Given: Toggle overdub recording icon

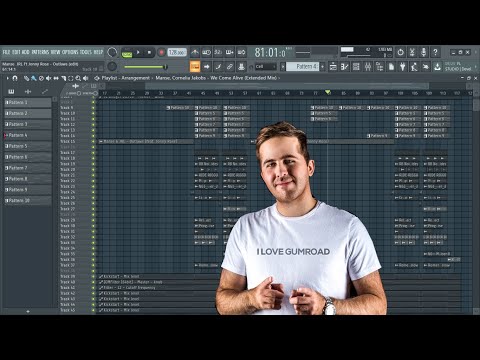Looking at the screenshot, I should [230, 52].
